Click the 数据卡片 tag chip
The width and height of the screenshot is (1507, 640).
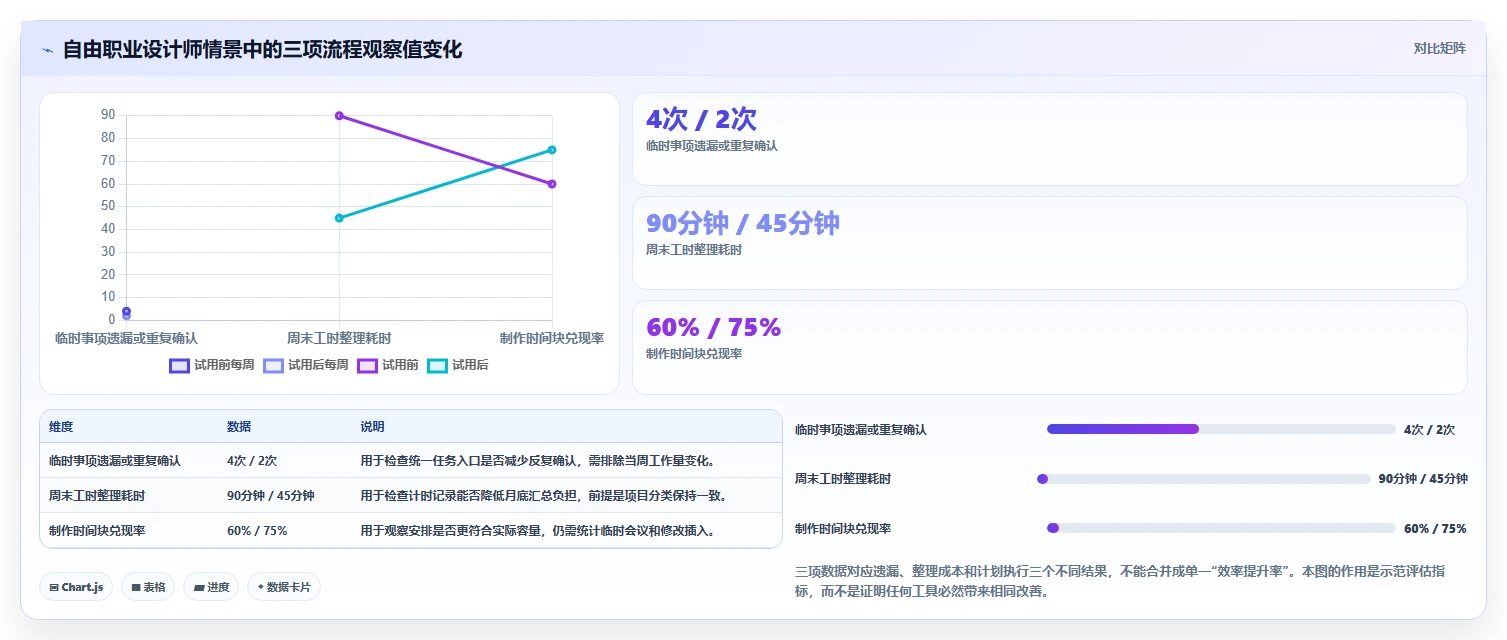pos(284,587)
